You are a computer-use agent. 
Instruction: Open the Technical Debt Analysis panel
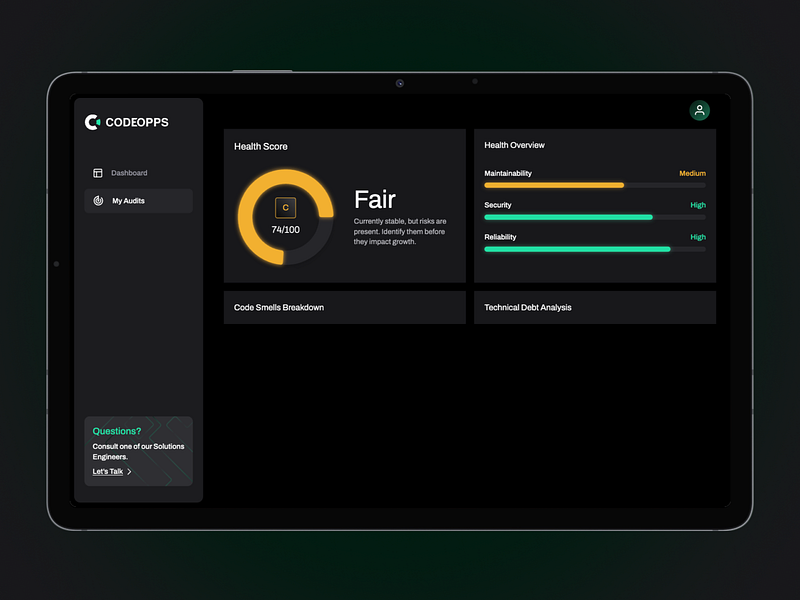point(595,308)
